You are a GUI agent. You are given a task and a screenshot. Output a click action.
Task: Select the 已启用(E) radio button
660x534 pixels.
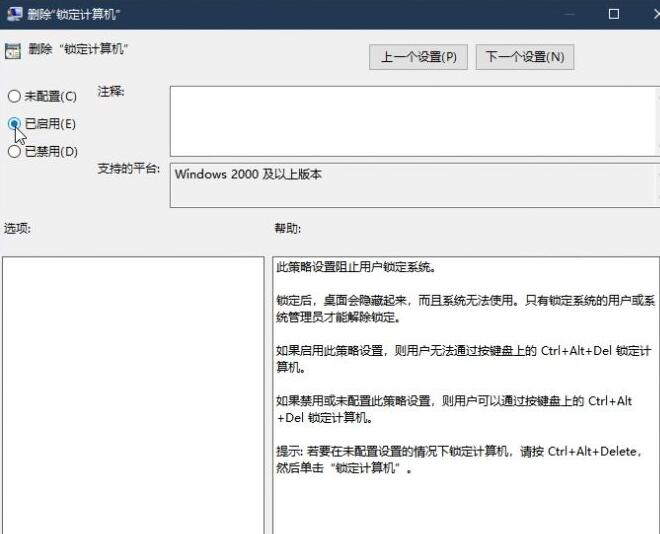[14, 124]
